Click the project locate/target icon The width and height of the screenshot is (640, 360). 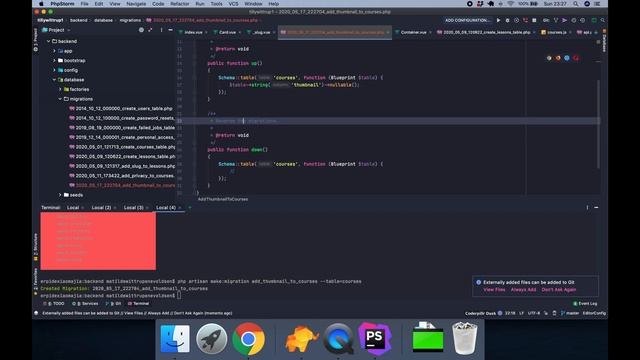point(141,30)
